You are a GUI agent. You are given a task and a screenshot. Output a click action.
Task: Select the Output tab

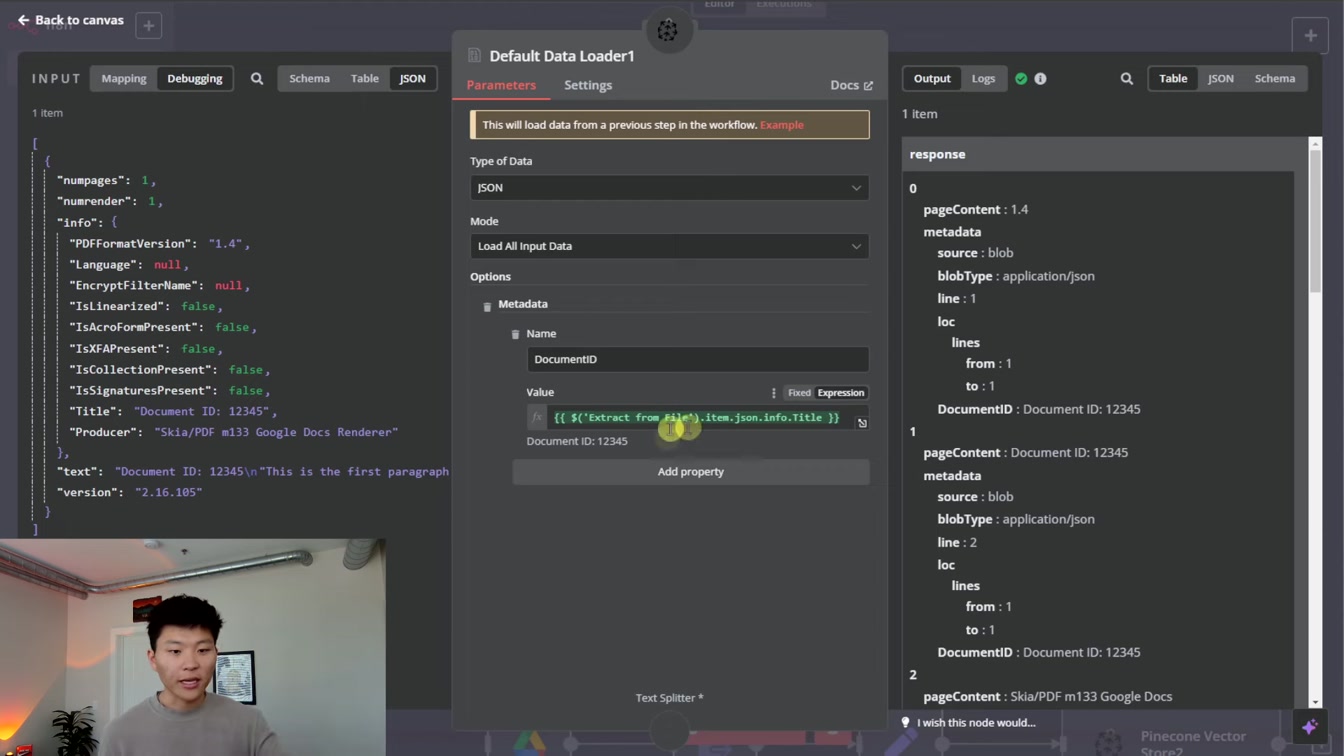[x=932, y=78]
